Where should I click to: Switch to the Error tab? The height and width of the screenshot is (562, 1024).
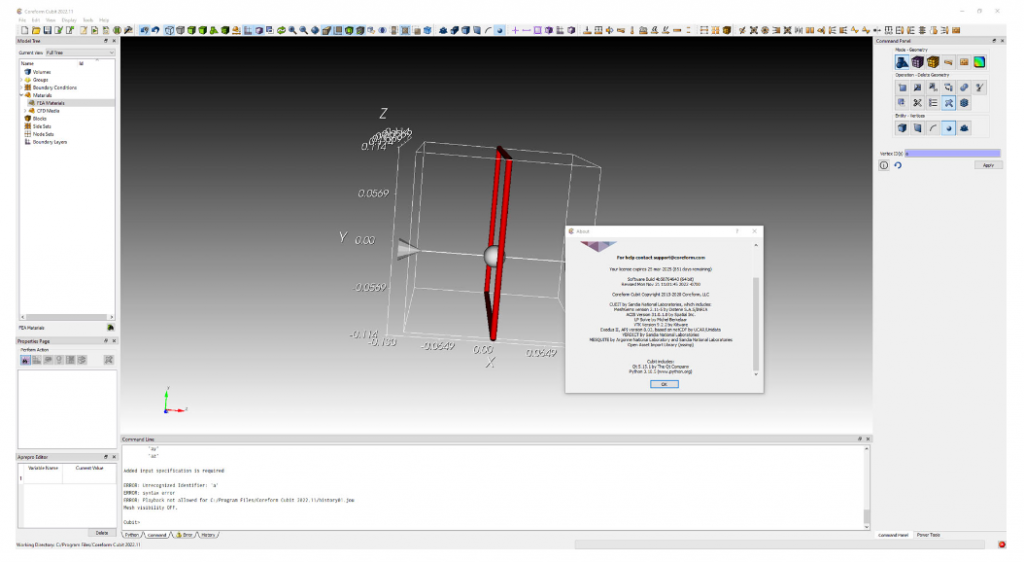[x=184, y=535]
